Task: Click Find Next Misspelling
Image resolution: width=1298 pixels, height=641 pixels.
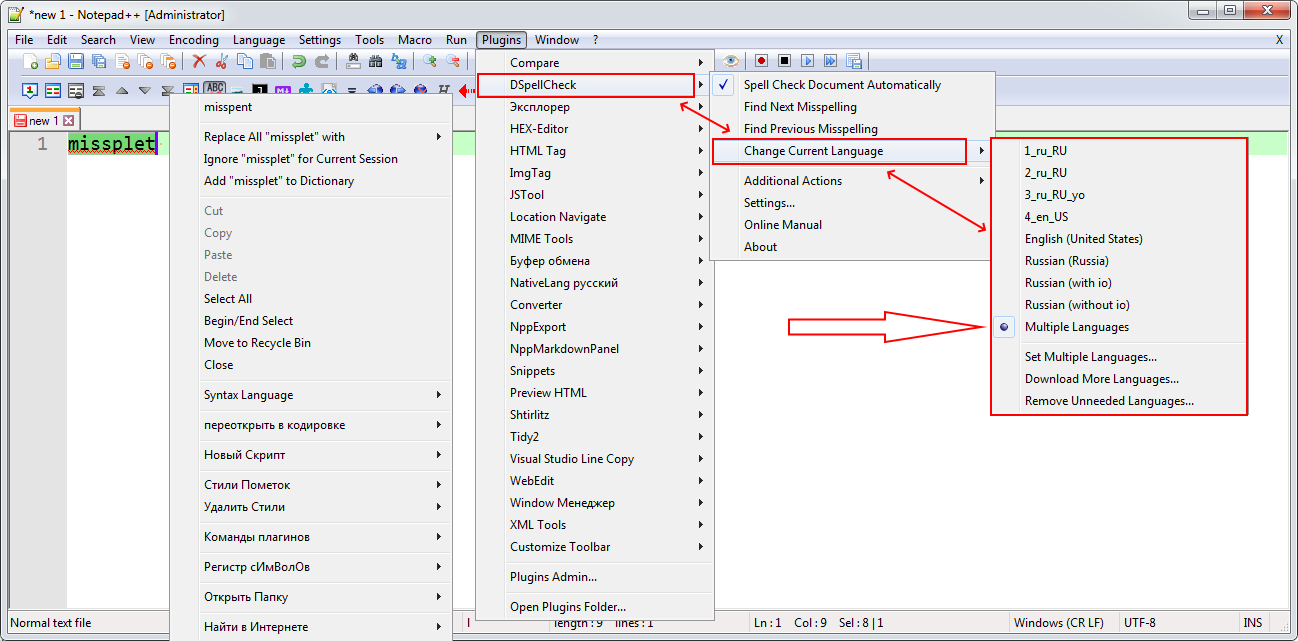Action: point(853,107)
